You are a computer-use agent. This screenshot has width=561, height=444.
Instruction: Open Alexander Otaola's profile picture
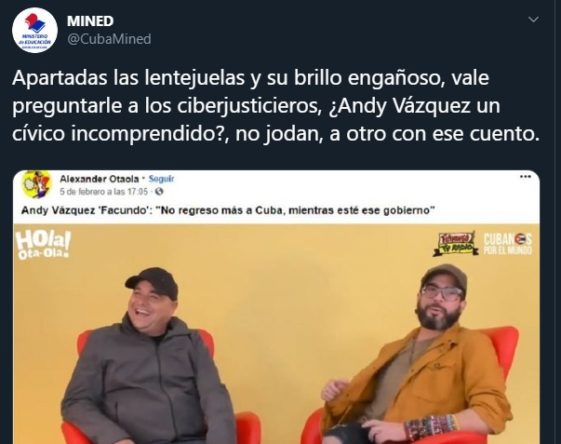coord(36,185)
